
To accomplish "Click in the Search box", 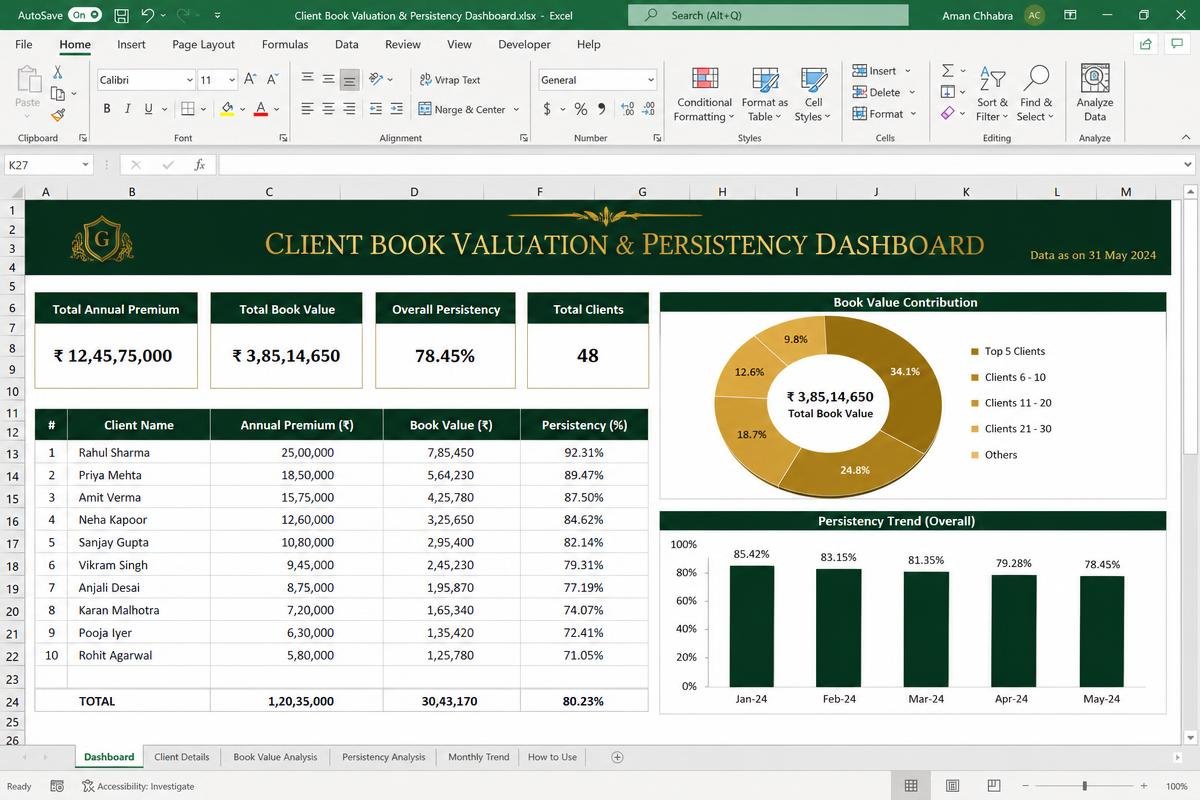I will (768, 15).
